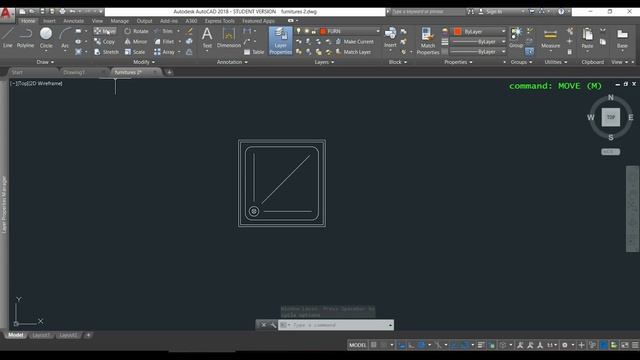Activate the Fillet command
The width and height of the screenshot is (640, 360).
[164, 42]
